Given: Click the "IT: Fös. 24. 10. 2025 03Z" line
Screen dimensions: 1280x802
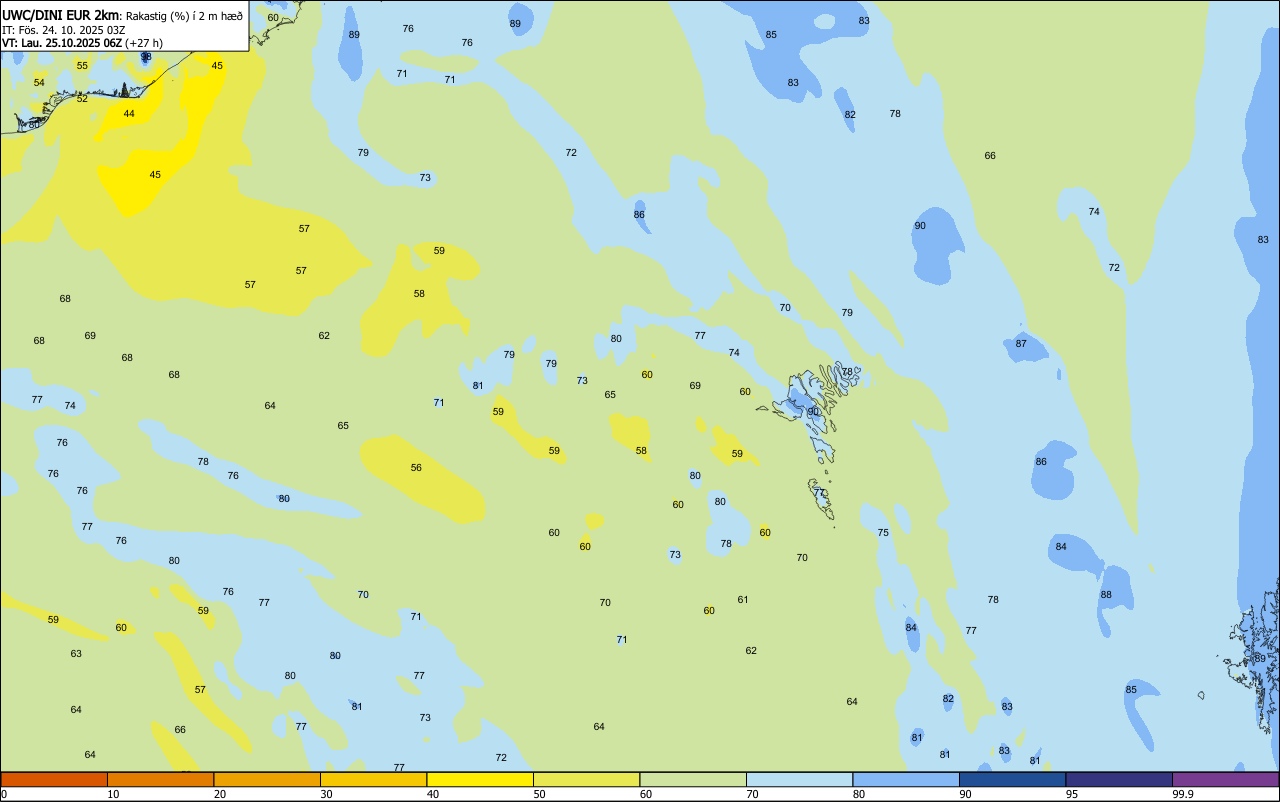Looking at the screenshot, I should (64, 30).
